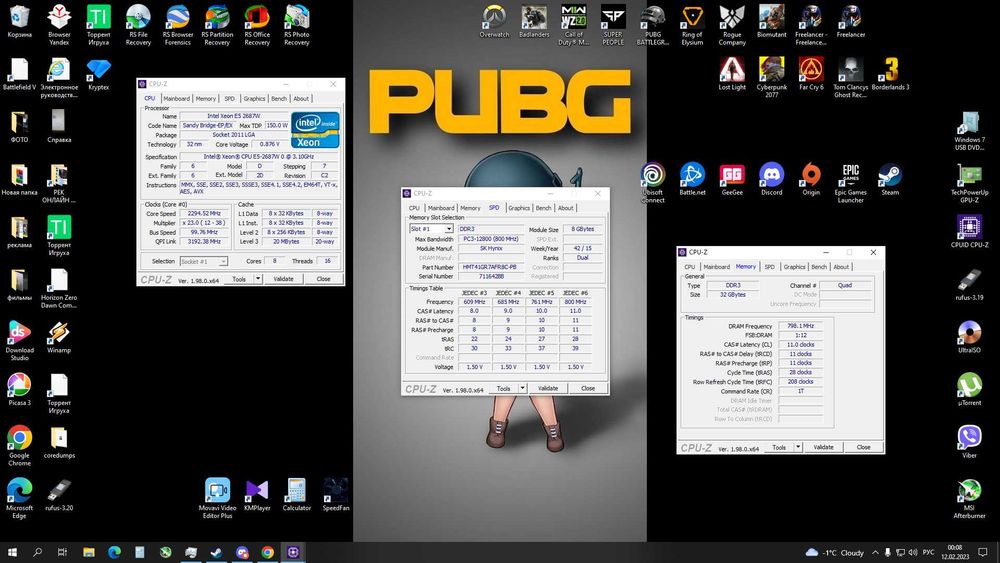
Task: Open GeeGee desktop shortcut
Action: [732, 179]
